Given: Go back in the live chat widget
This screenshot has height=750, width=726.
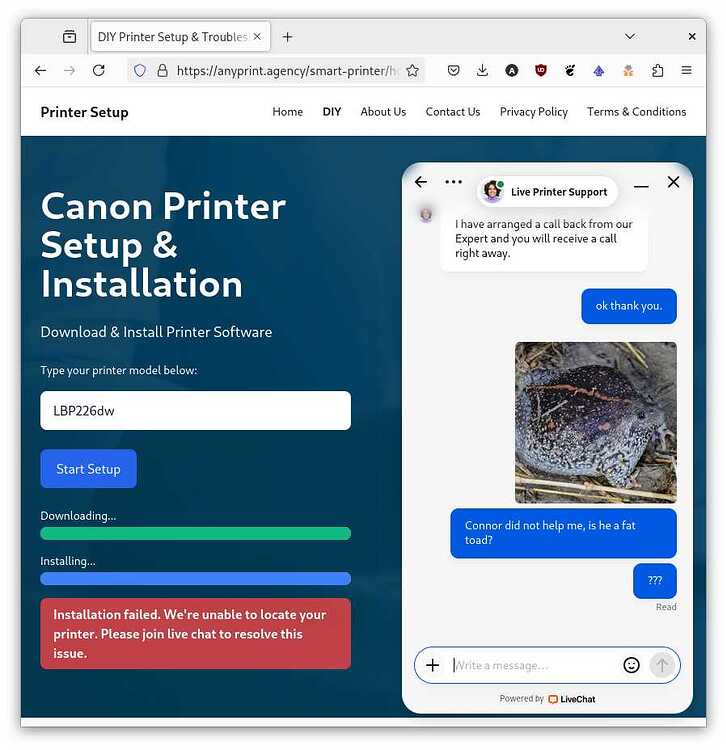Looking at the screenshot, I should point(421,182).
